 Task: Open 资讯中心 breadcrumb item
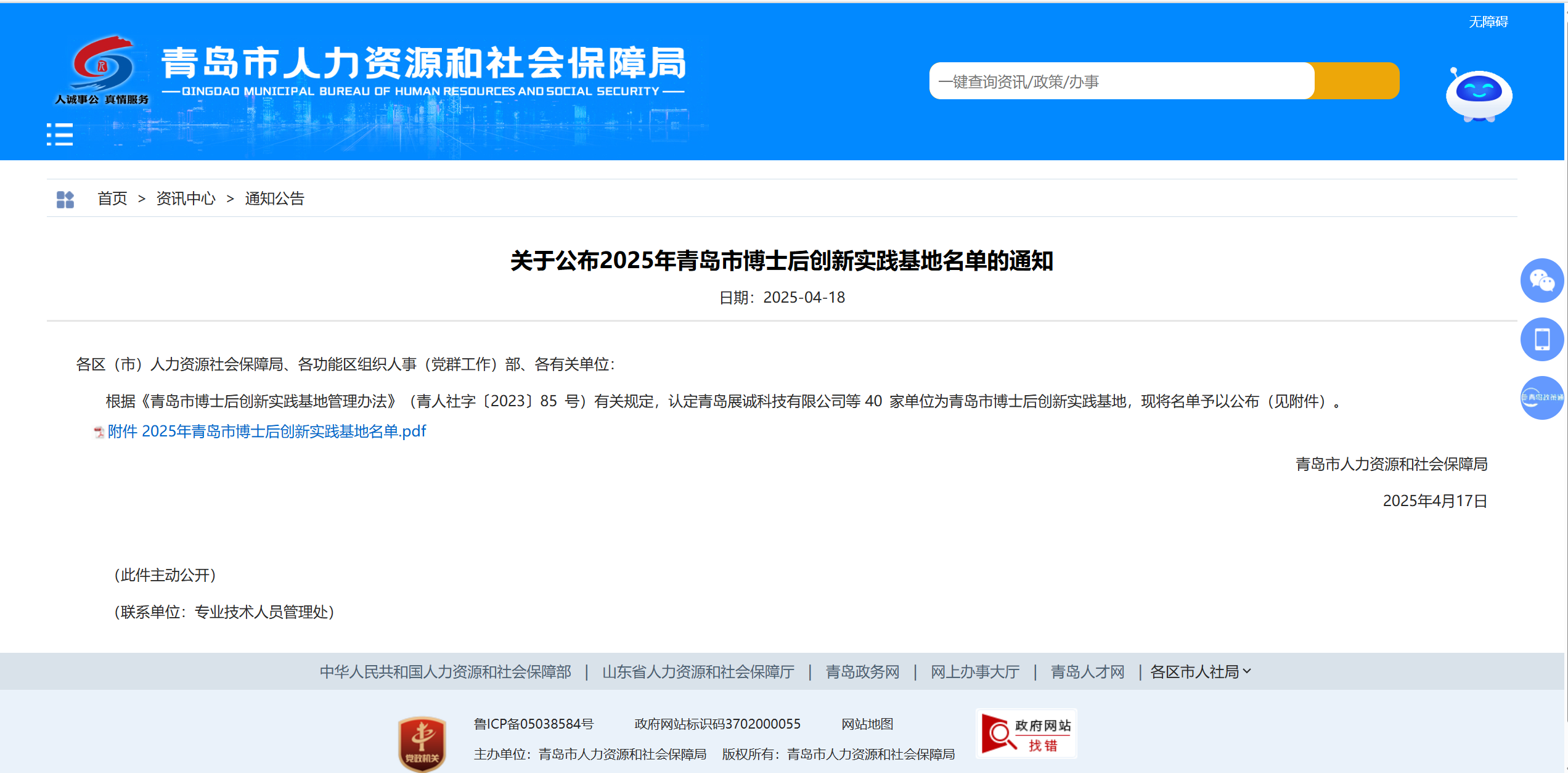pyautogui.click(x=186, y=198)
